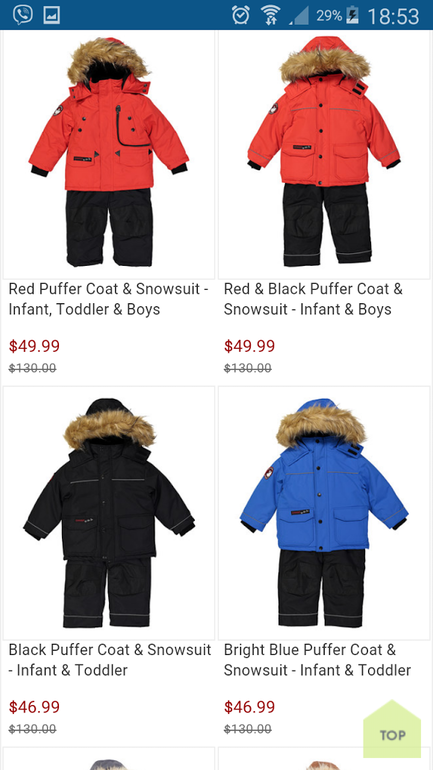The image size is (433, 770).
Task: Tap $49.99 price under Red & Black coat
Action: coord(249,346)
